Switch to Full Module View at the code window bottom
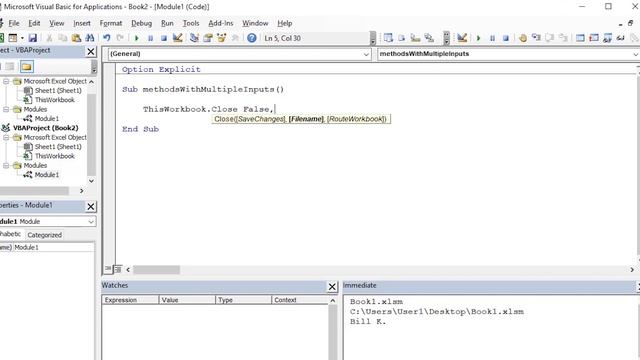640x360 pixels. point(118,269)
